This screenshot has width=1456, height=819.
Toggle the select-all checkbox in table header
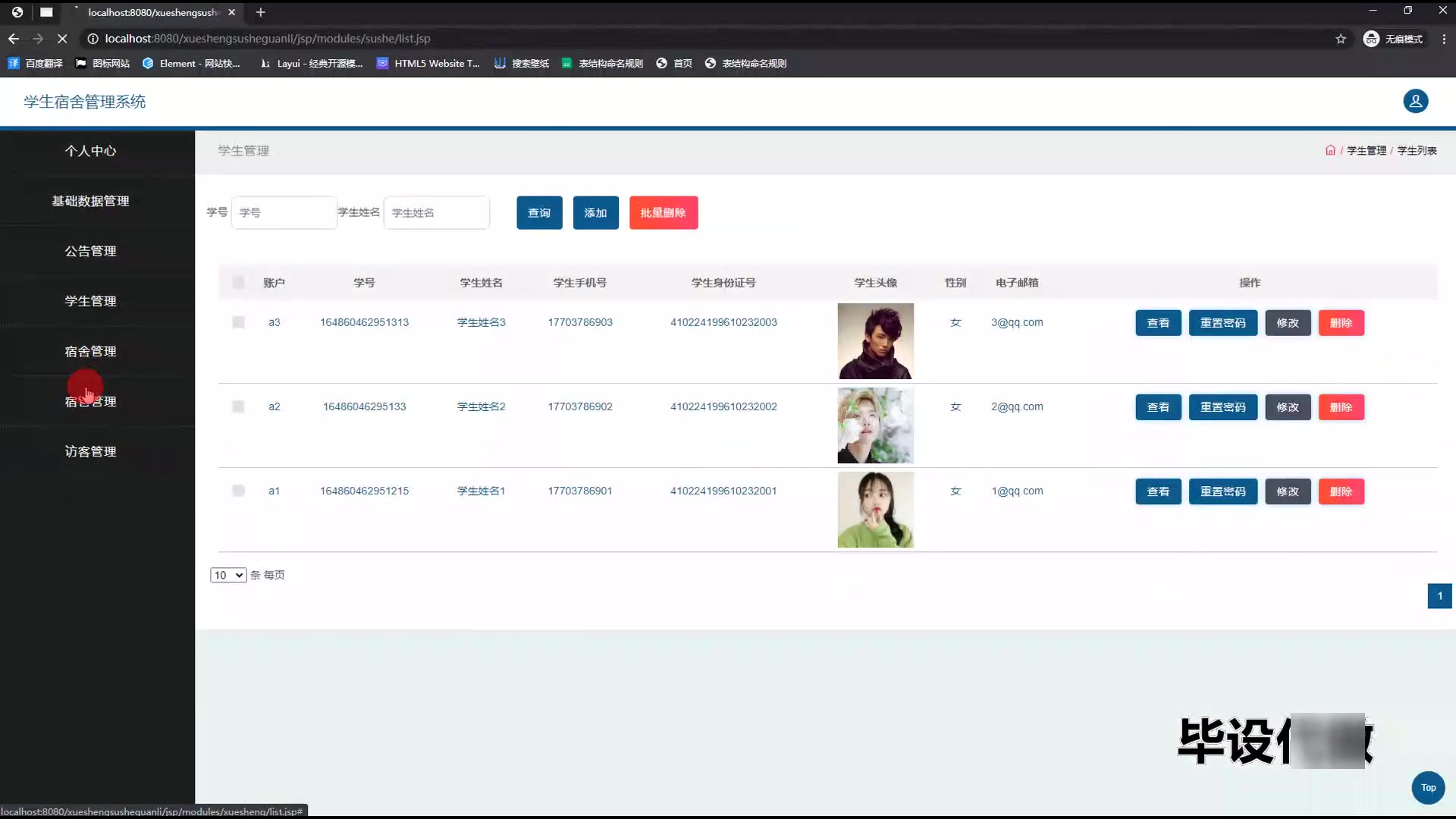point(238,282)
